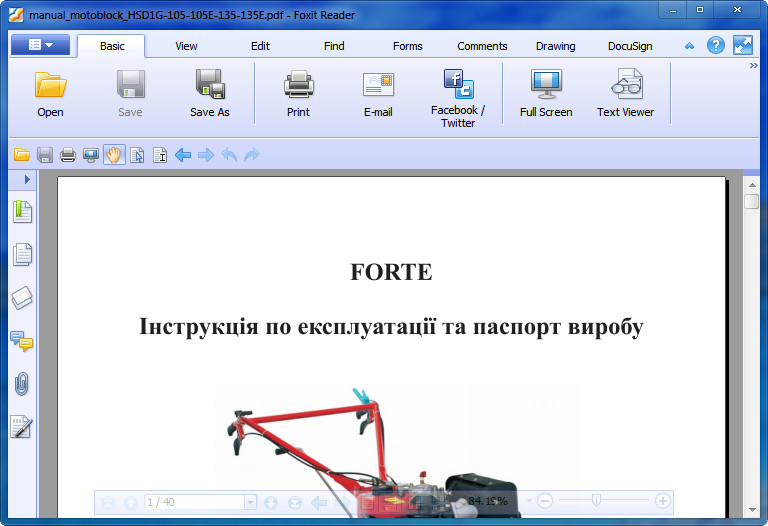Switch to the Basic tab
The image size is (768, 526).
[112, 46]
